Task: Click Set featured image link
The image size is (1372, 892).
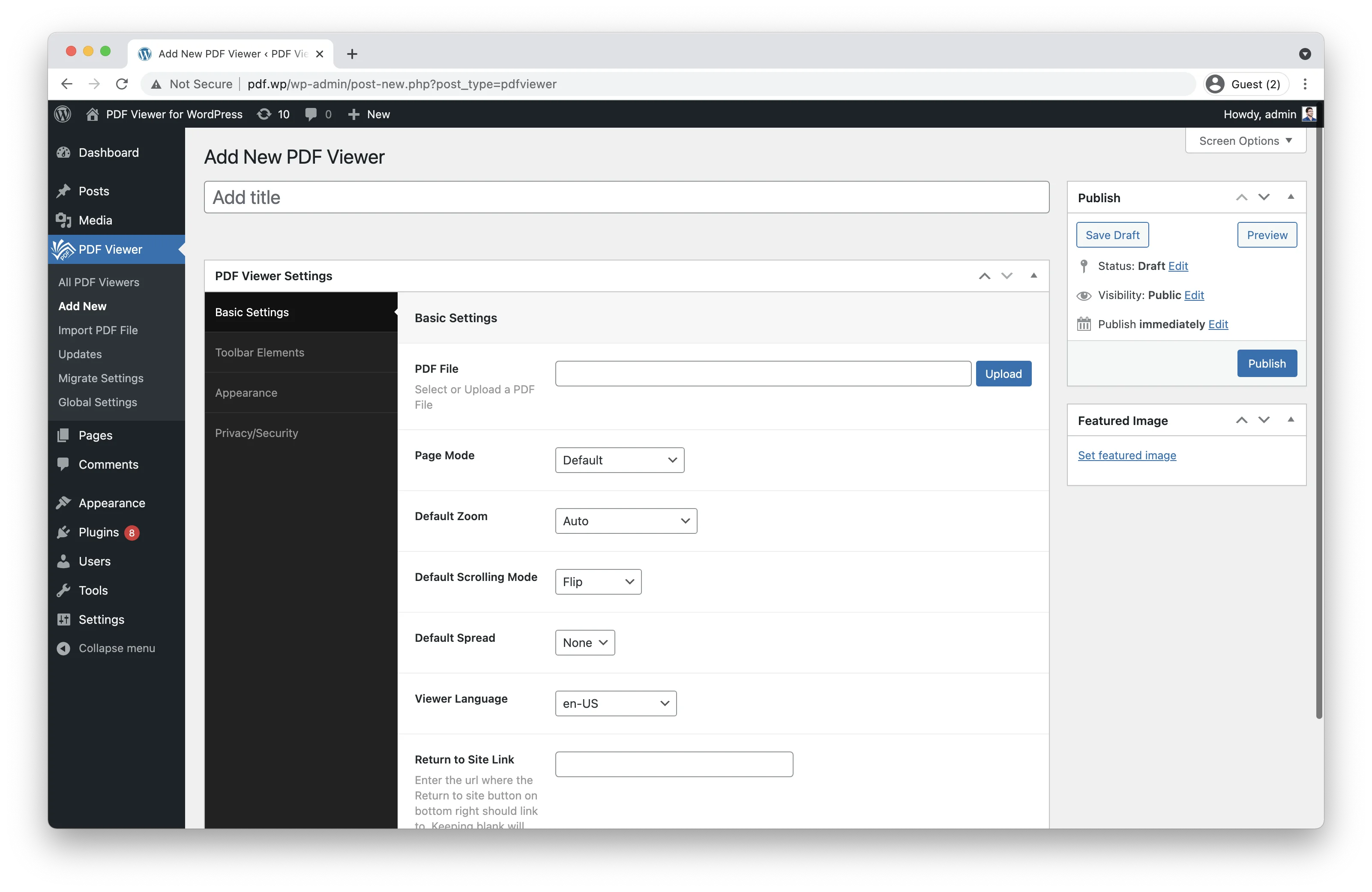Action: tap(1127, 455)
